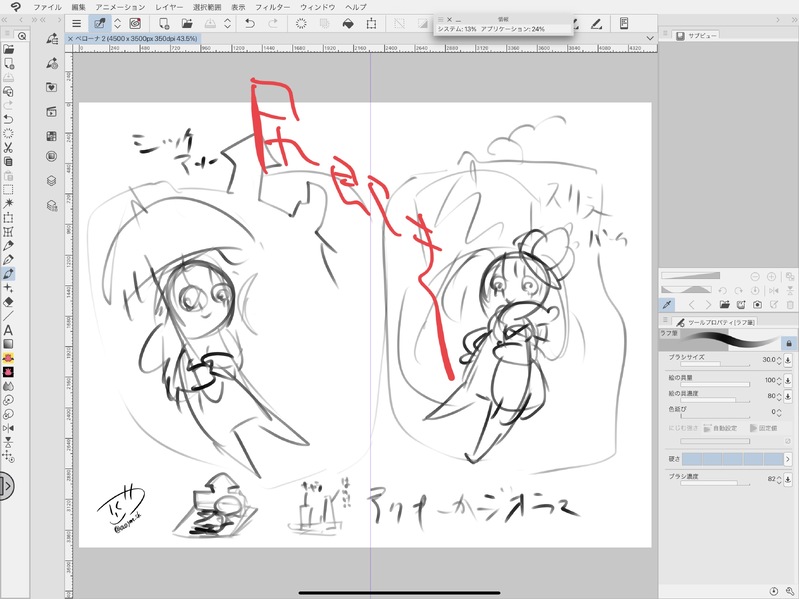Click the camera icon in sub view palette
The height and width of the screenshot is (599, 799).
tap(757, 305)
